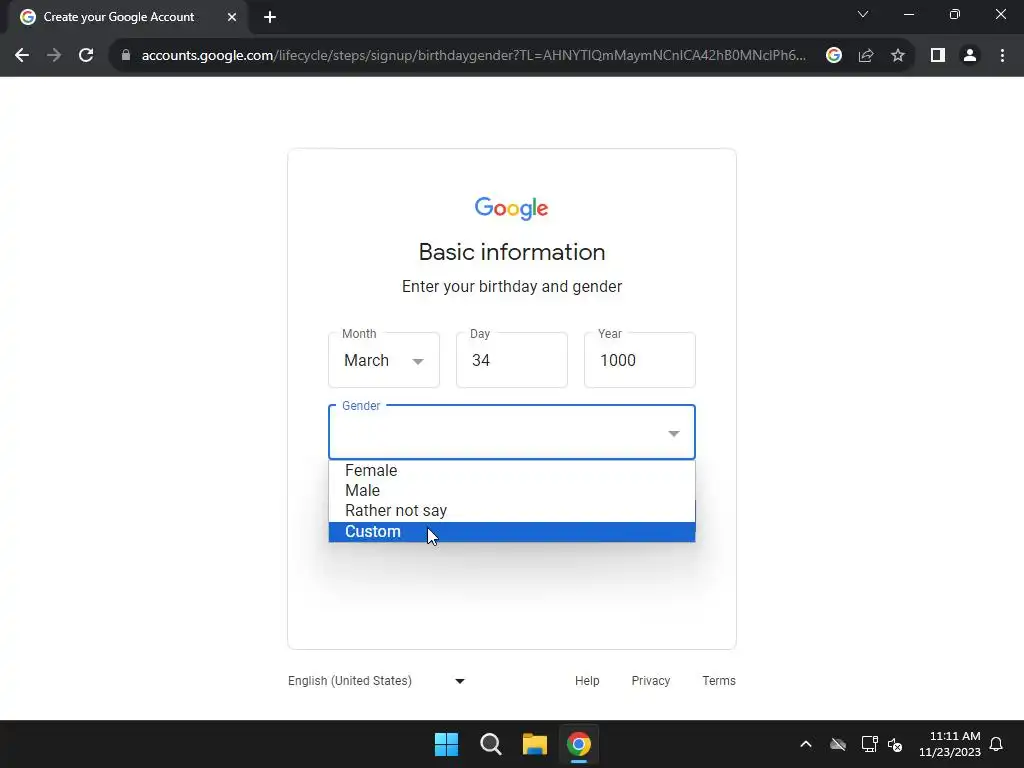This screenshot has height=768, width=1024.
Task: Click the network display tray icon
Action: [x=869, y=744]
